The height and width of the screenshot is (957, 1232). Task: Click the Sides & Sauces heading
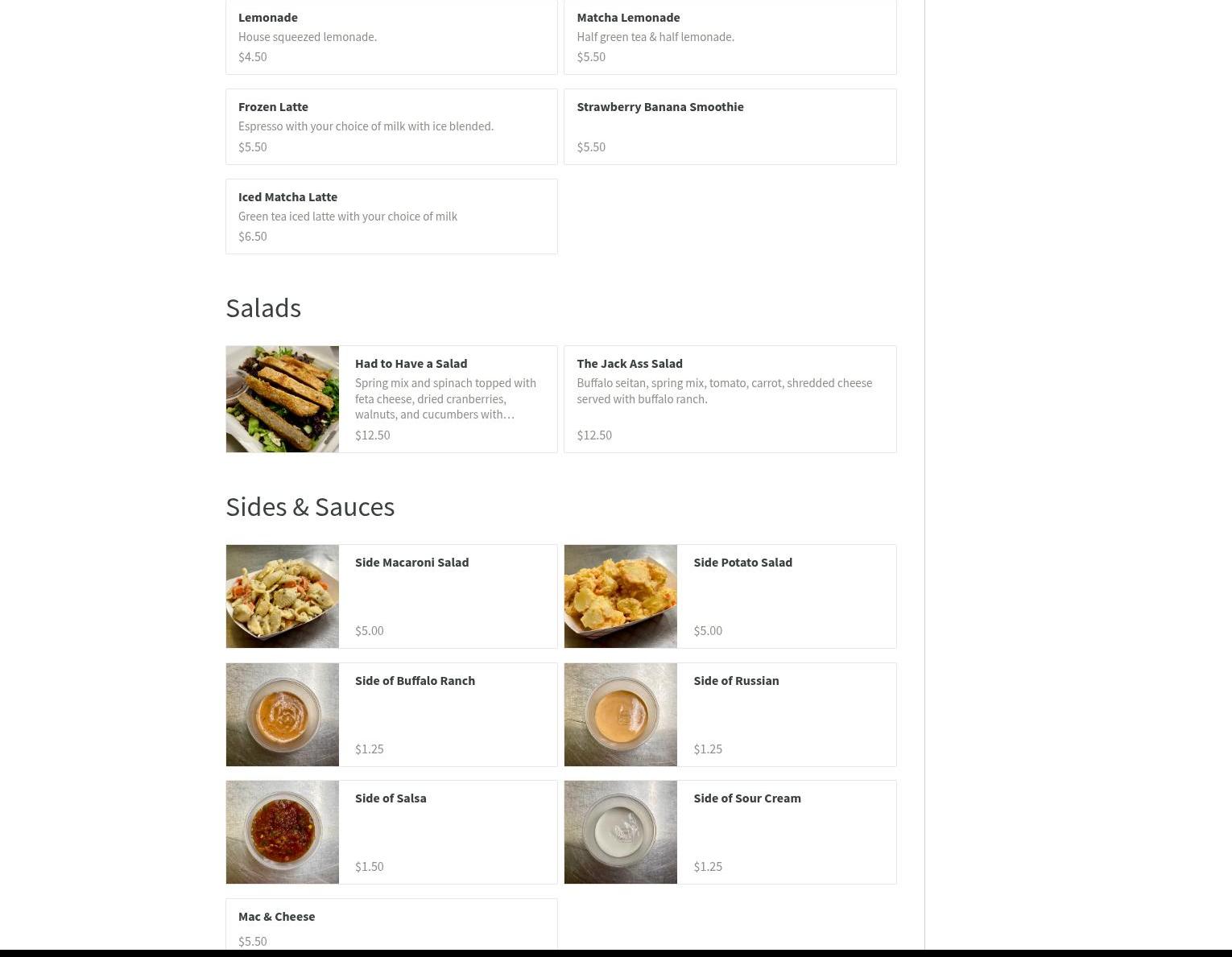pos(310,506)
